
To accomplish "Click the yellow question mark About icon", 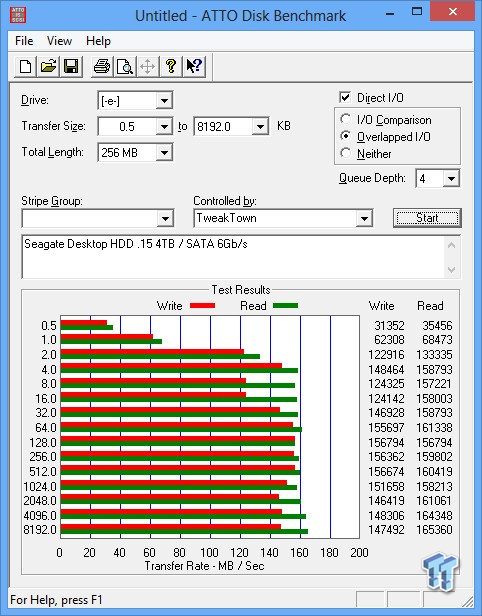I will click(x=171, y=66).
